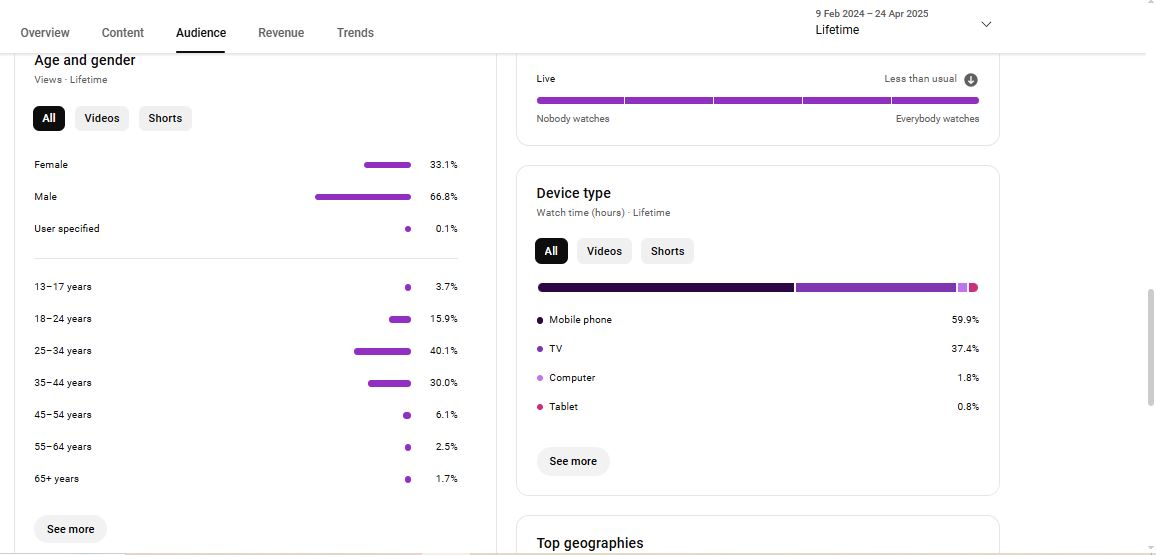1156x555 pixels.
Task: Select All filter in Age and gender
Action: click(49, 118)
